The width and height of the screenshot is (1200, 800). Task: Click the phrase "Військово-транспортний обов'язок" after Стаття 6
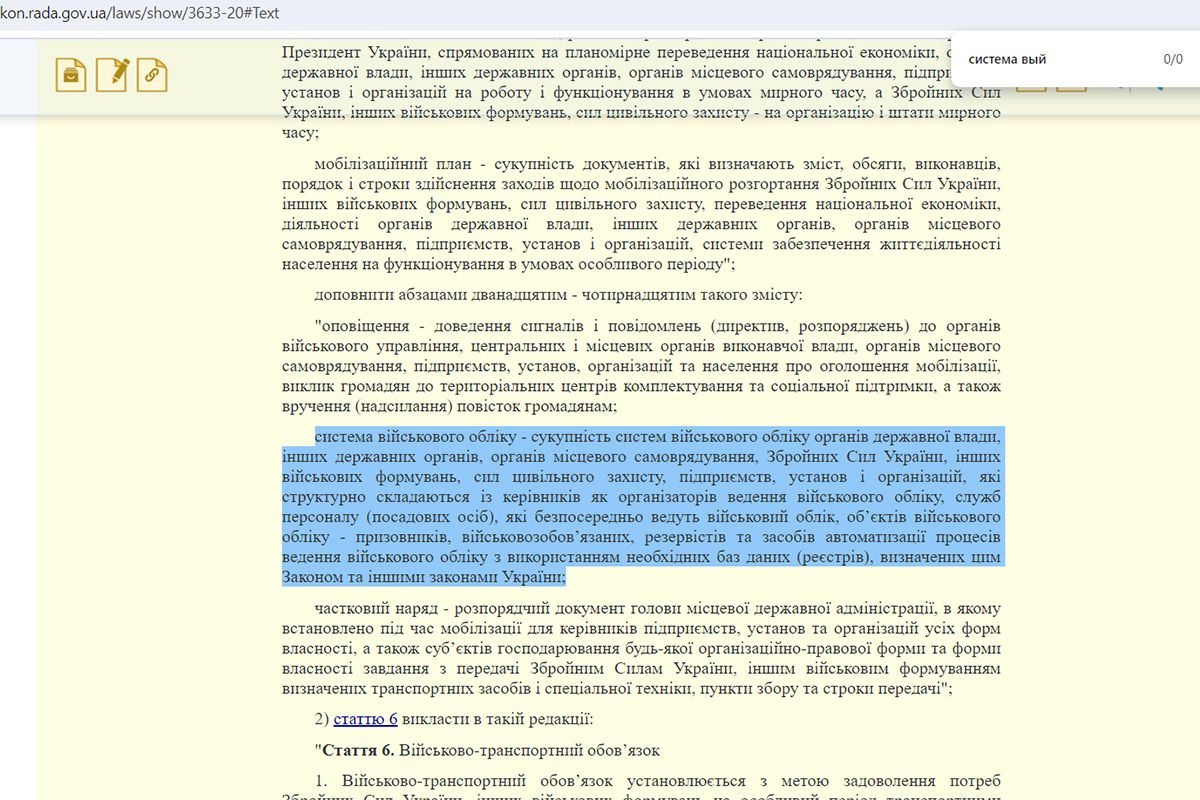click(529, 750)
